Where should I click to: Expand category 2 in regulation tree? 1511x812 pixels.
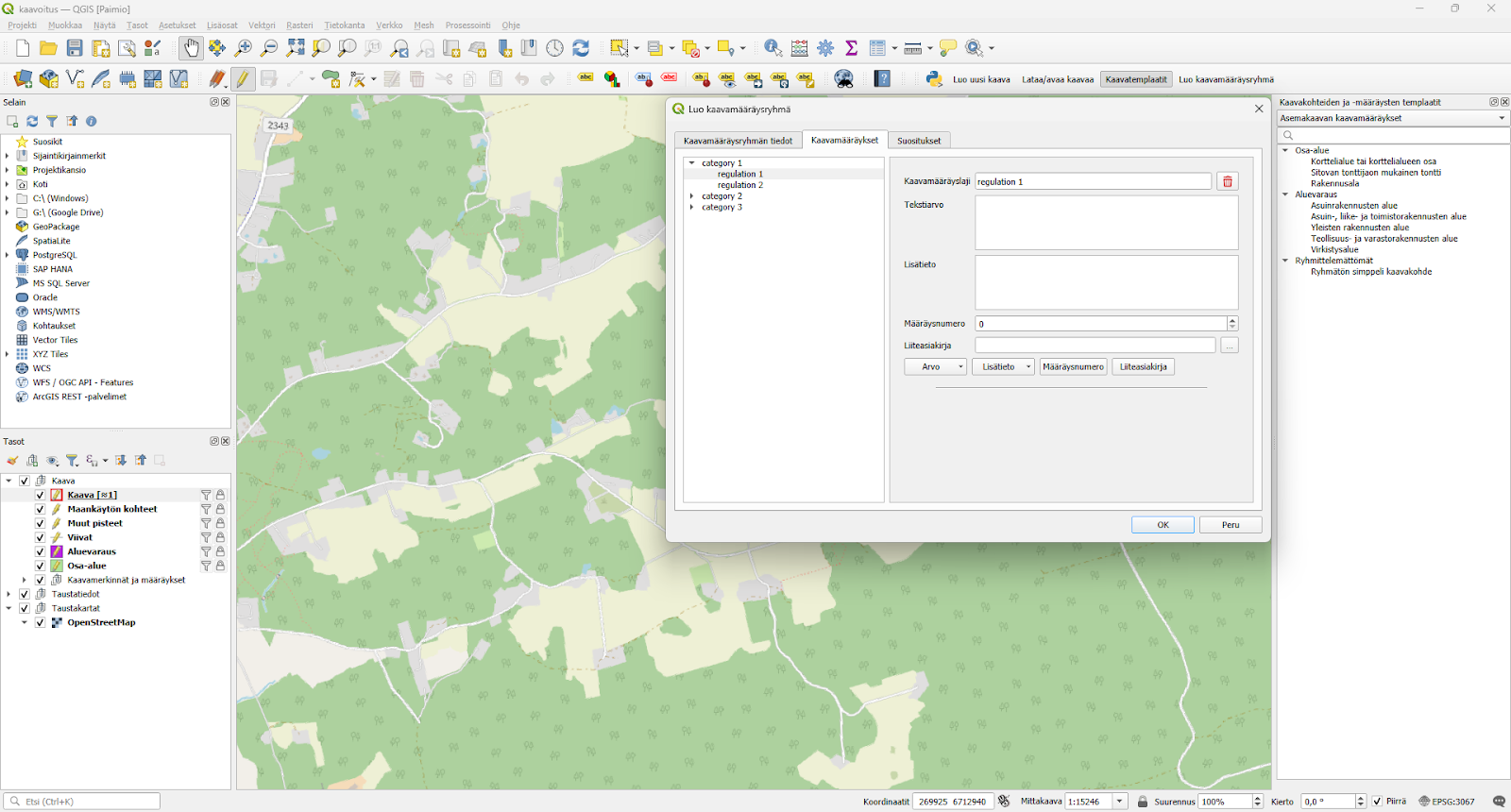(692, 196)
